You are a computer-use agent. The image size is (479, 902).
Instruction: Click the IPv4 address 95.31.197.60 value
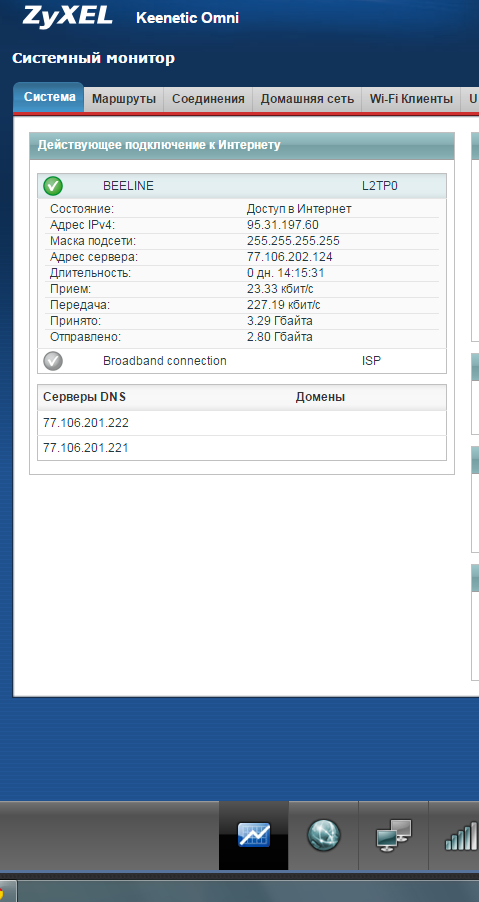[283, 225]
